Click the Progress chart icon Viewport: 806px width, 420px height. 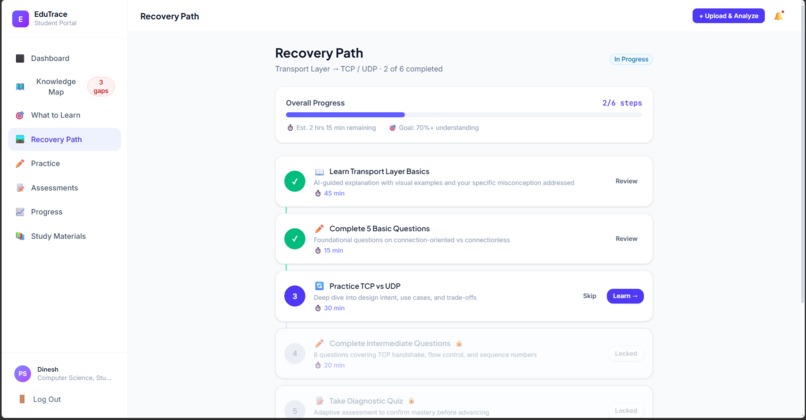click(x=20, y=212)
